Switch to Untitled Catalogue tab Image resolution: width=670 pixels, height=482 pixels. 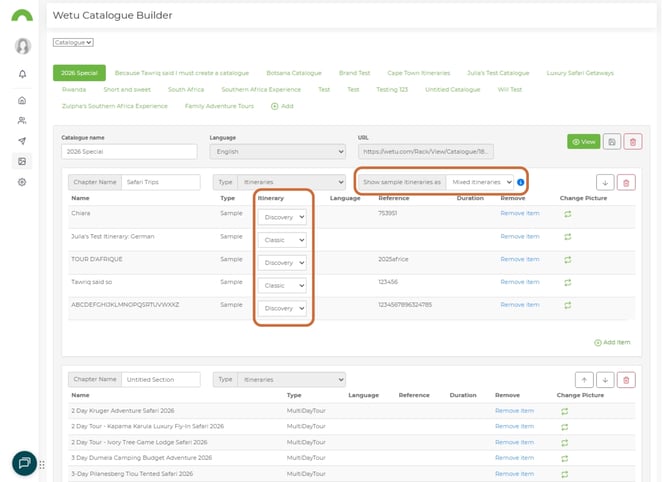click(453, 89)
